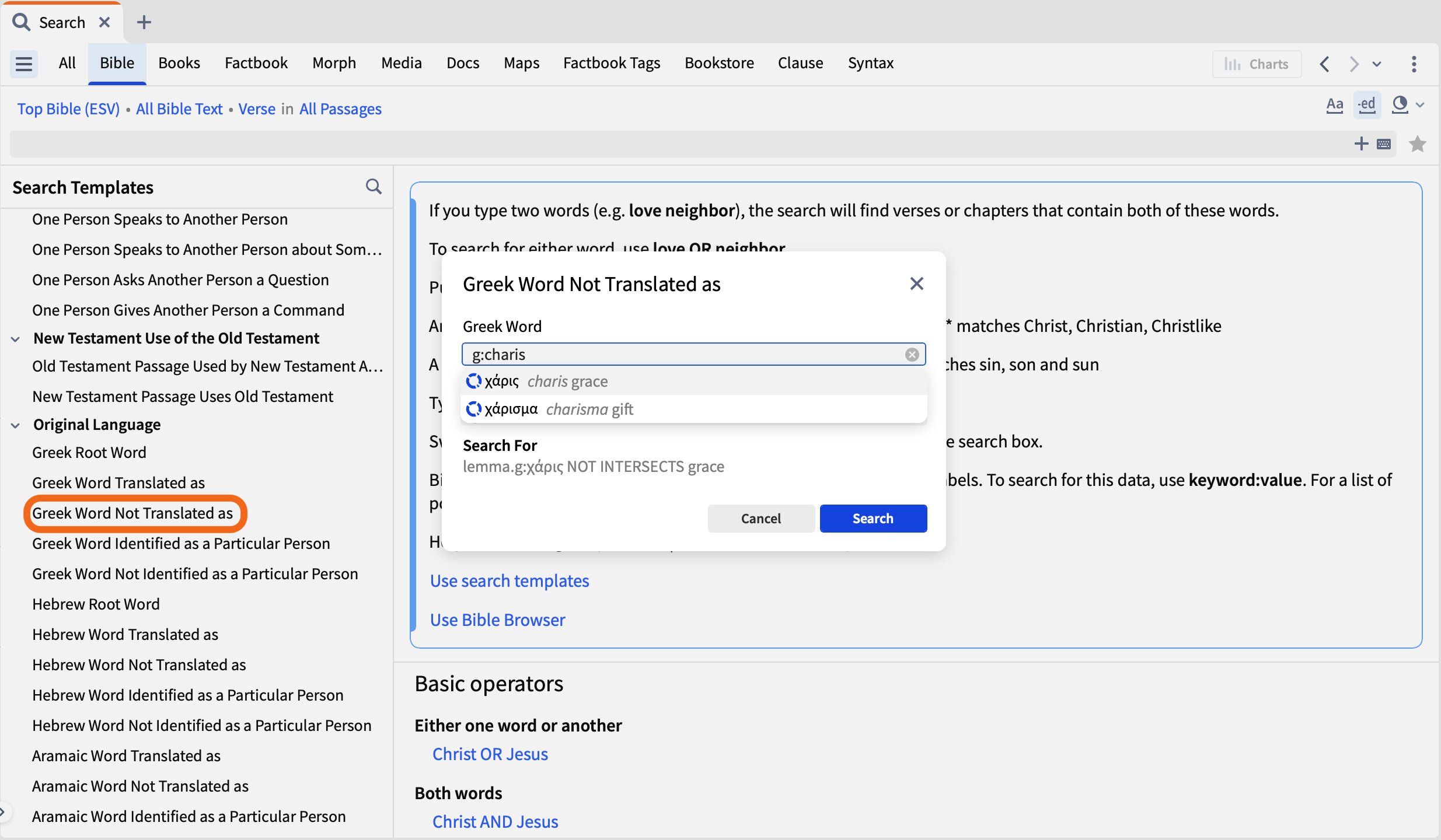Screen dimensions: 1441x840
Task: Click the plus add-search-term icon
Action: 1361,143
